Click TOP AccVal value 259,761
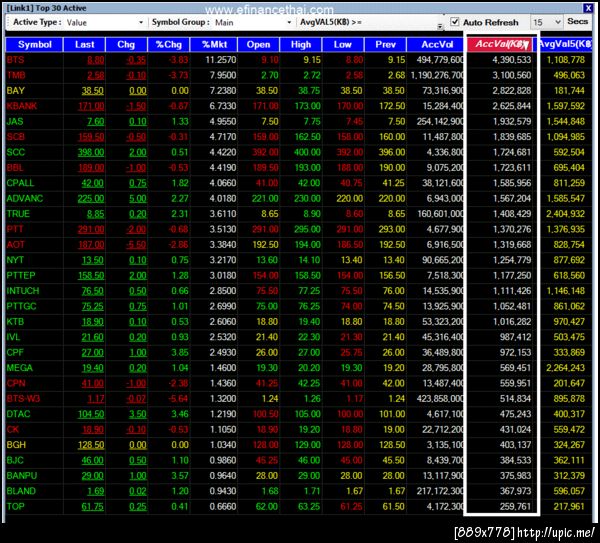This screenshot has height=543, width=600. pyautogui.click(x=515, y=506)
